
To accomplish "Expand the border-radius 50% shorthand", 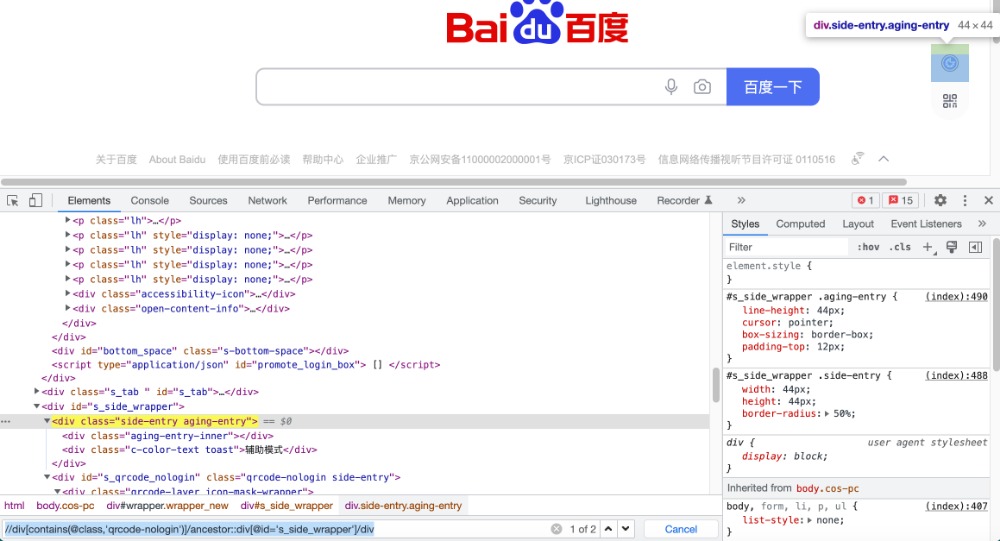I will [x=827, y=413].
